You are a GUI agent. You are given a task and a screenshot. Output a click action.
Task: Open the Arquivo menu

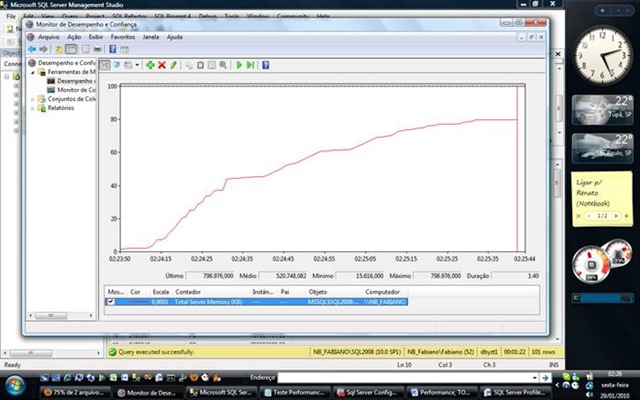[x=48, y=36]
